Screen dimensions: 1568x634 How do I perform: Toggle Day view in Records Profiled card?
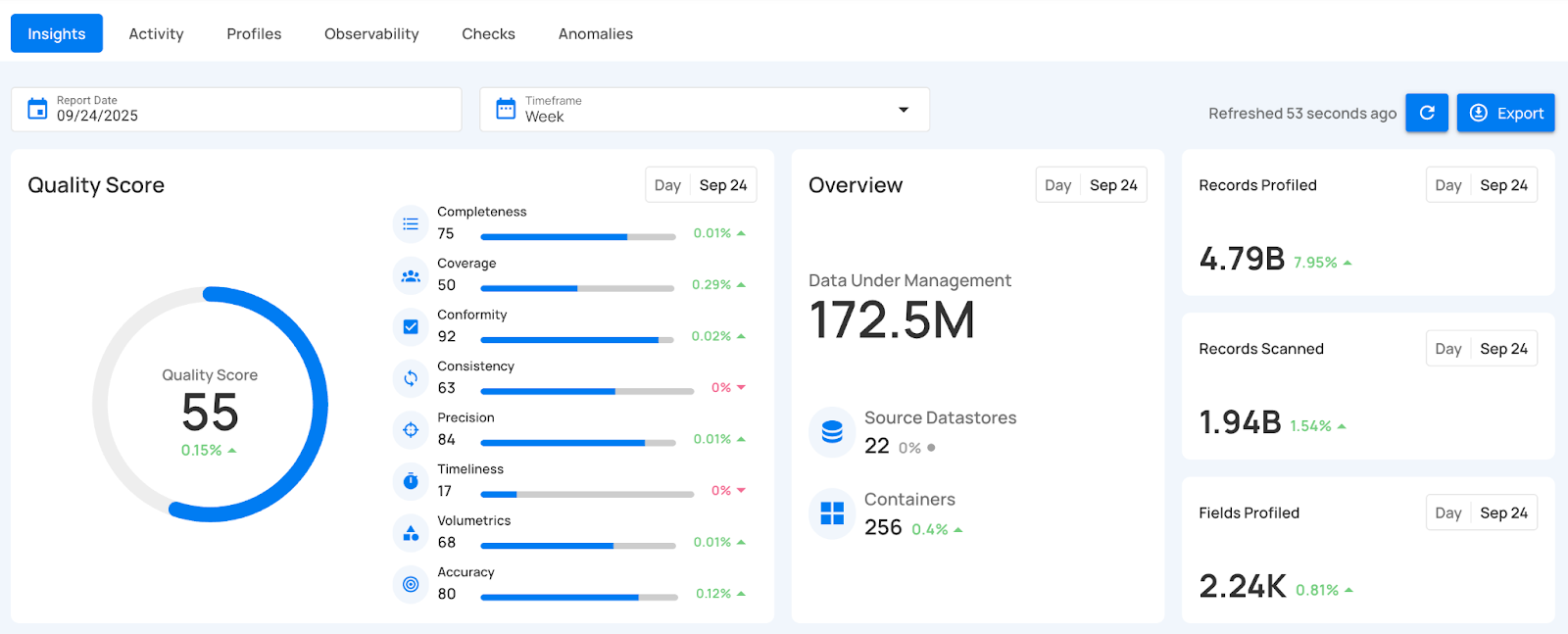(x=1447, y=185)
